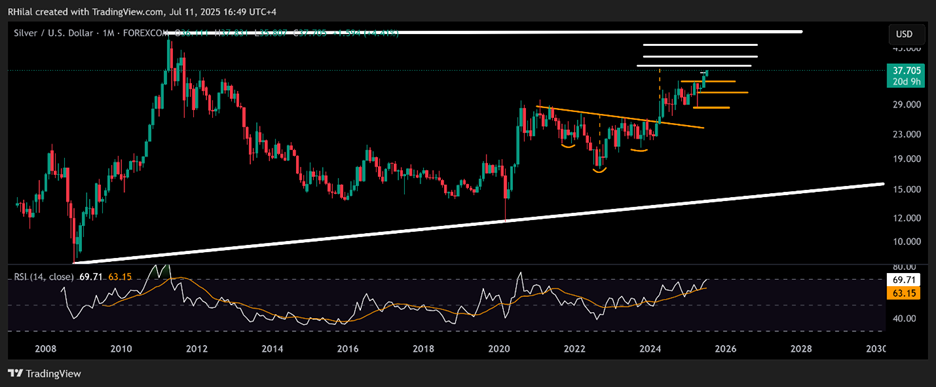The width and height of the screenshot is (936, 387).
Task: Click the 2016 time axis label
Action: (349, 348)
